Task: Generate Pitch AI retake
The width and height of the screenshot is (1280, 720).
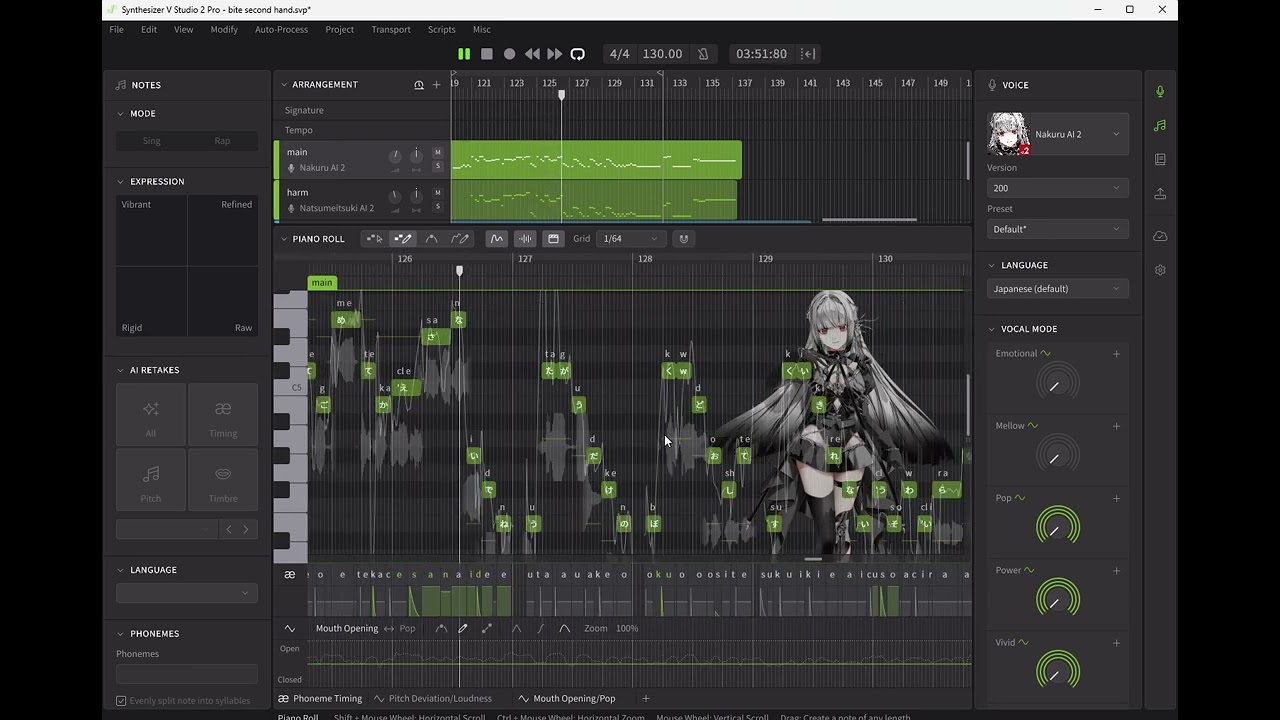Action: point(151,479)
